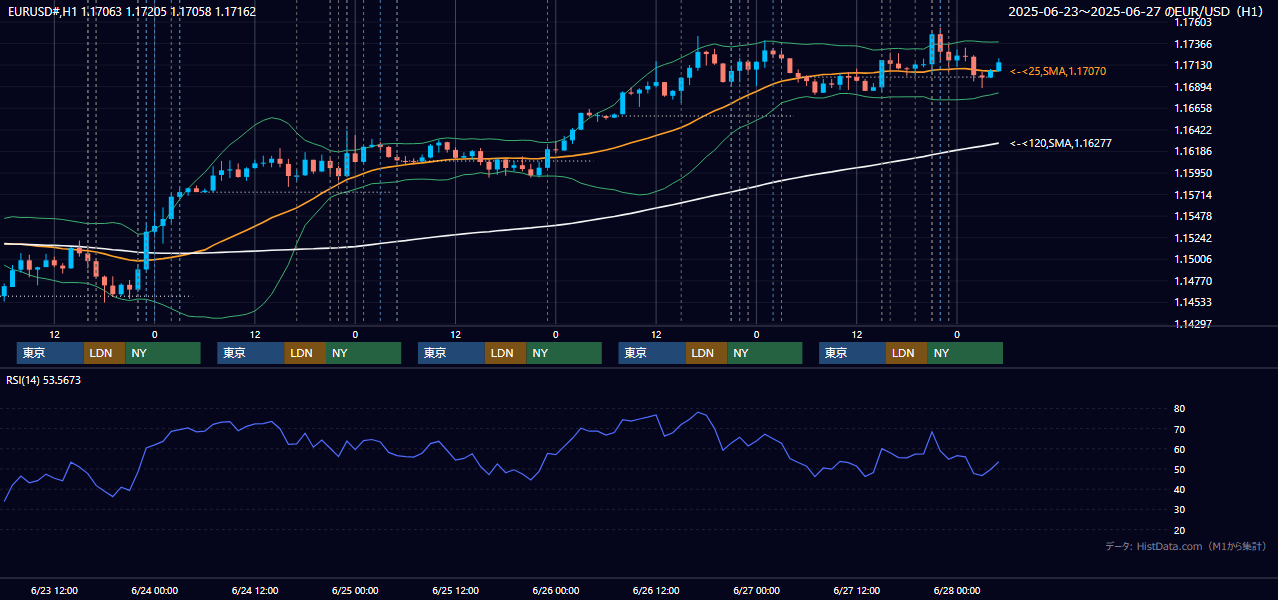Click RSI scale value 50
Screen dimensions: 1278x600
(x=1180, y=469)
